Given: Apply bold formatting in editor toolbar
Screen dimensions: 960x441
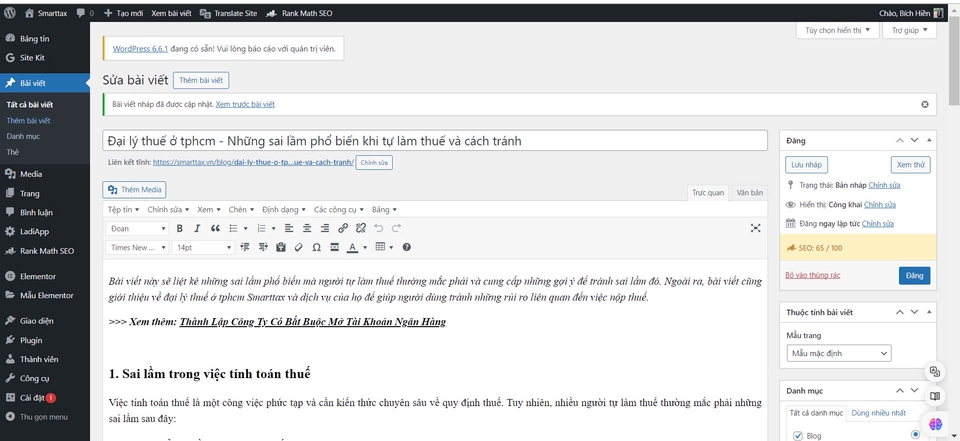Looking at the screenshot, I should coord(179,228).
